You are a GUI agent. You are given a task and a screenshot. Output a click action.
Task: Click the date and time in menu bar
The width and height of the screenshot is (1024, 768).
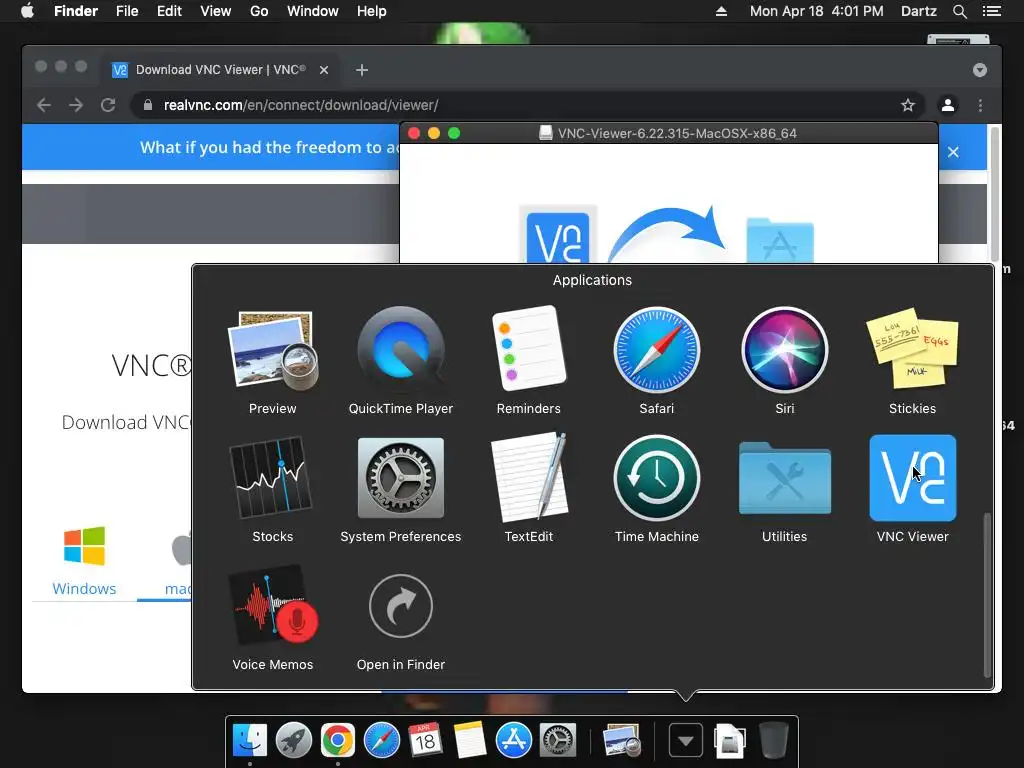[816, 11]
